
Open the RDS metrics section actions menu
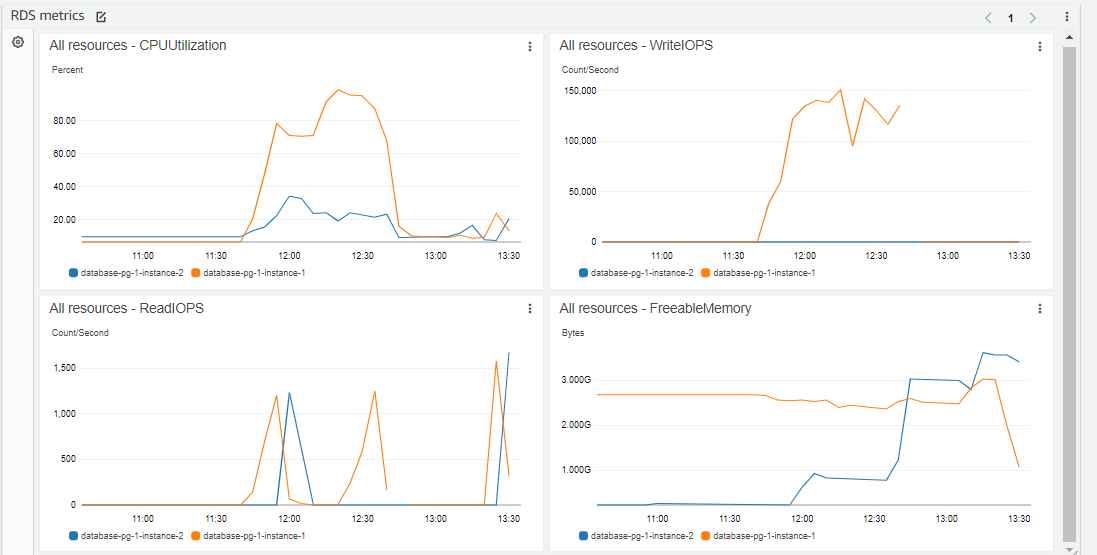coord(1067,17)
